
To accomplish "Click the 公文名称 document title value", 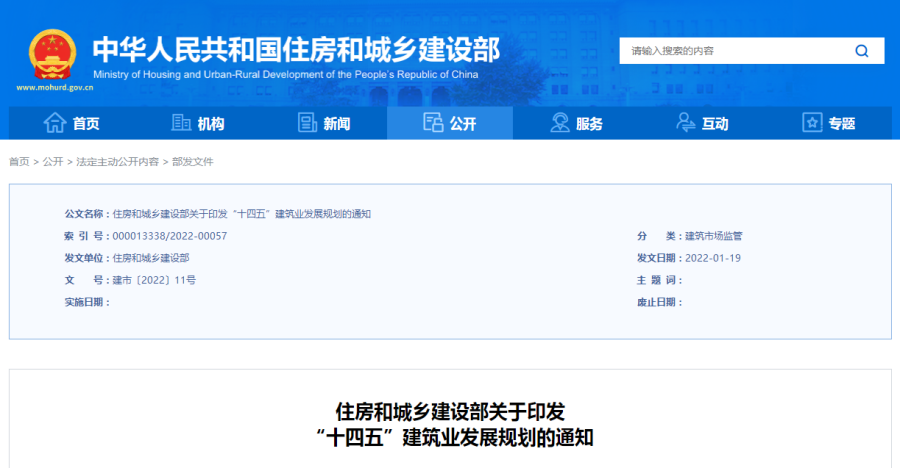I will click(x=242, y=214).
